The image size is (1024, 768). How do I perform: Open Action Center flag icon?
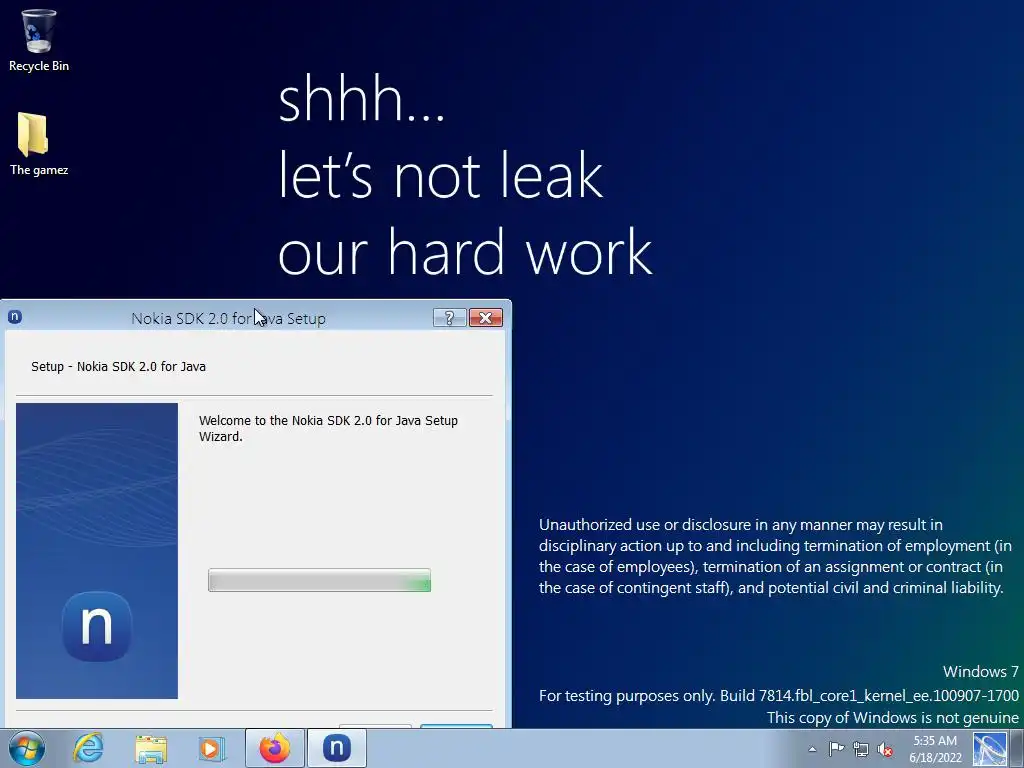coord(837,749)
